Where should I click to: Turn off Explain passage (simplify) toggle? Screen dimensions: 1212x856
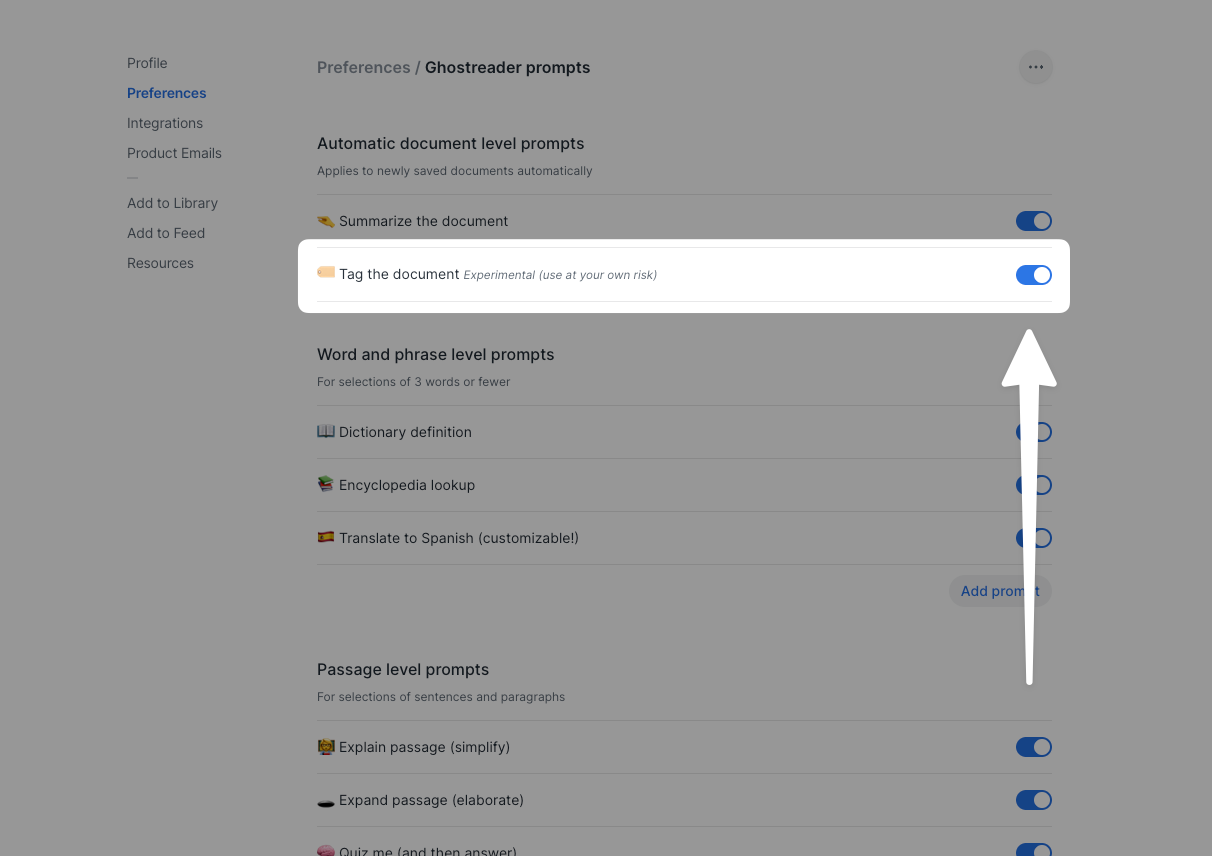tap(1033, 747)
